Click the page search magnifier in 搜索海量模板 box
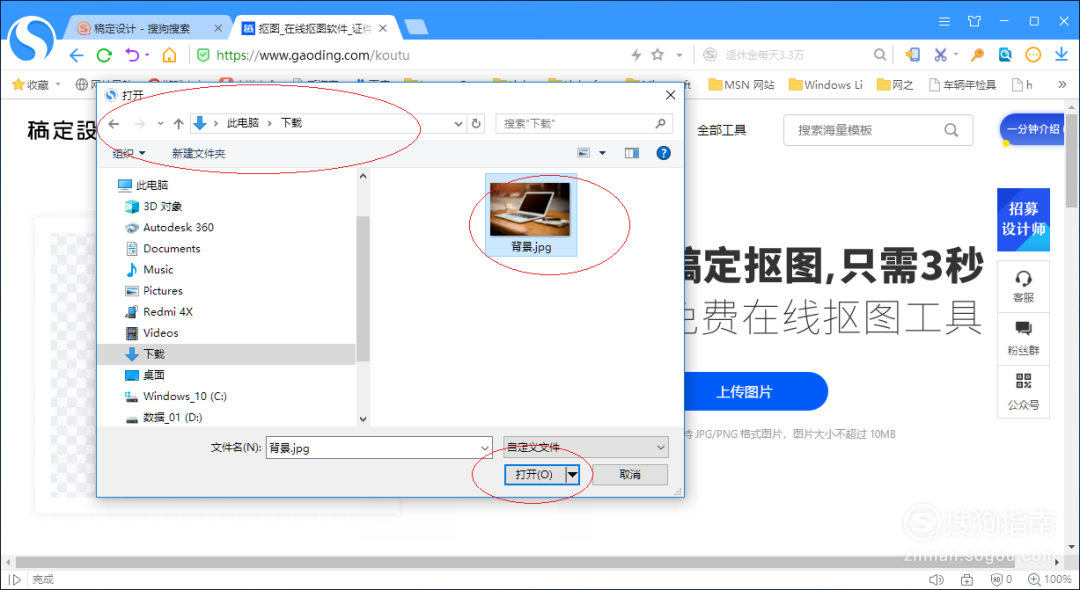 tap(951, 130)
